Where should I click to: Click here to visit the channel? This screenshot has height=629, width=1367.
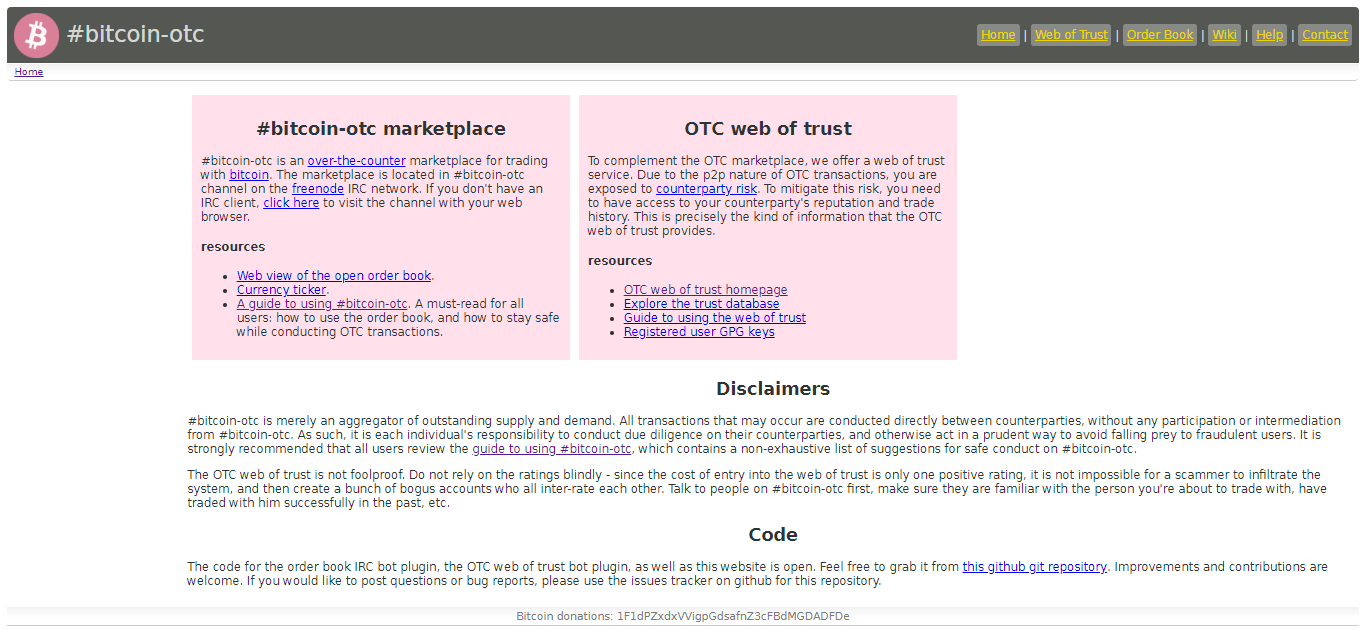point(291,203)
